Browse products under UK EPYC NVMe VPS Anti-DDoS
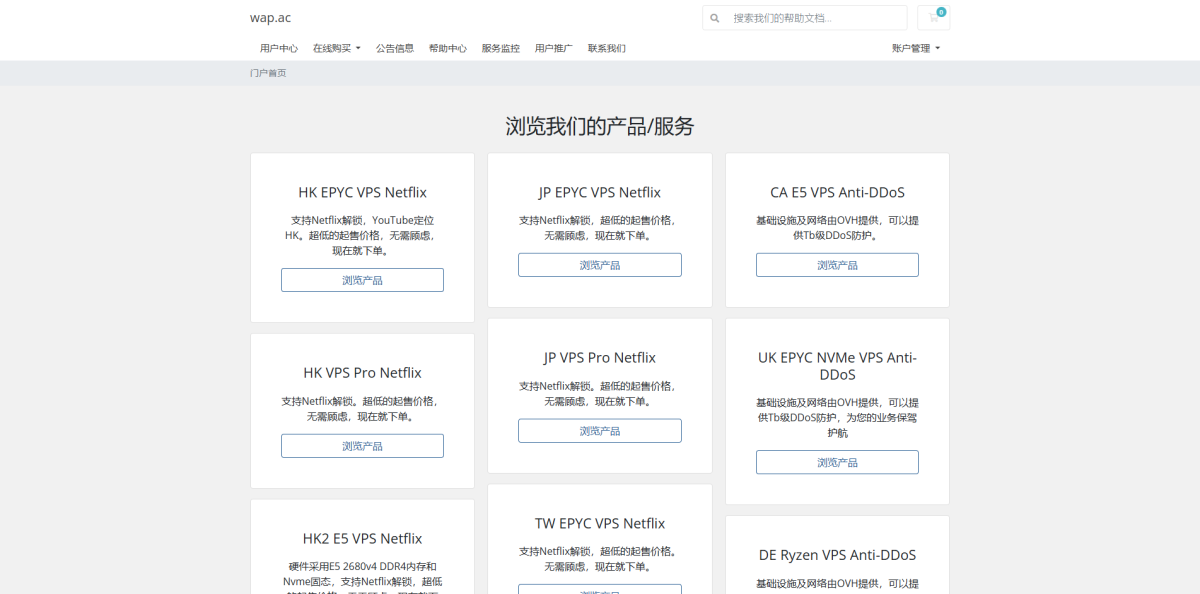This screenshot has height=594, width=1200. (837, 462)
